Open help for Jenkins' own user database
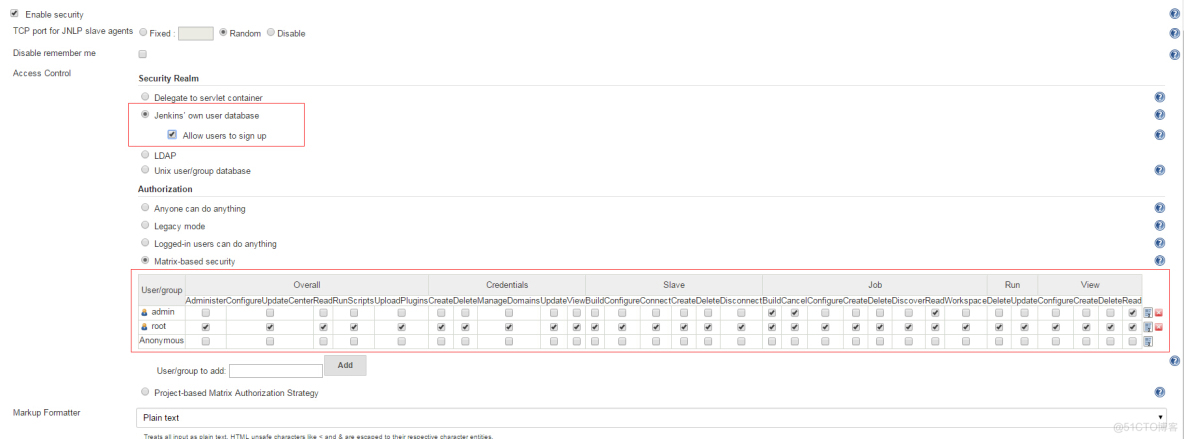 1160,115
